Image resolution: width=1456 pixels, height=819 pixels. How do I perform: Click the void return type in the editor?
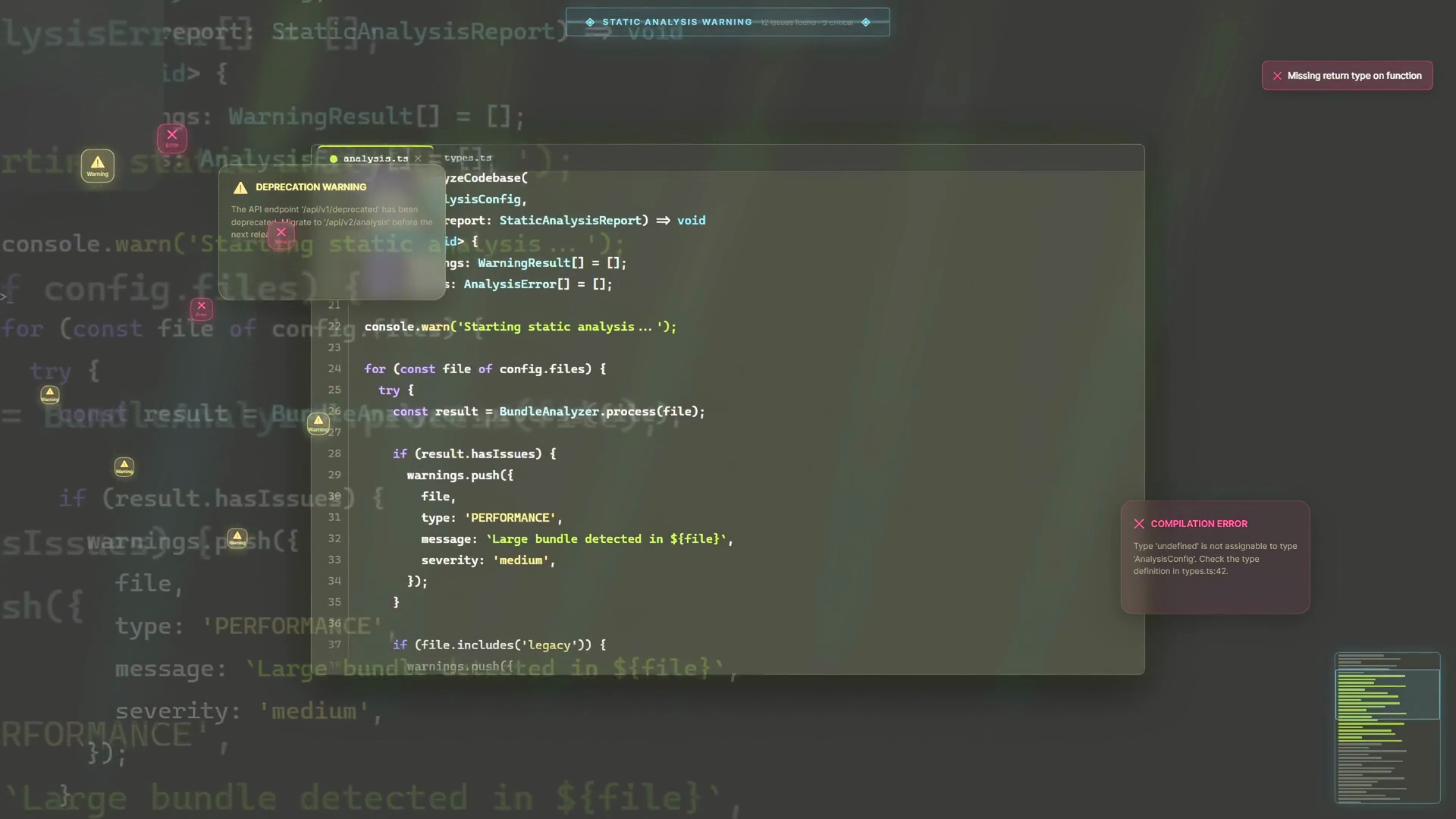pyautogui.click(x=691, y=221)
